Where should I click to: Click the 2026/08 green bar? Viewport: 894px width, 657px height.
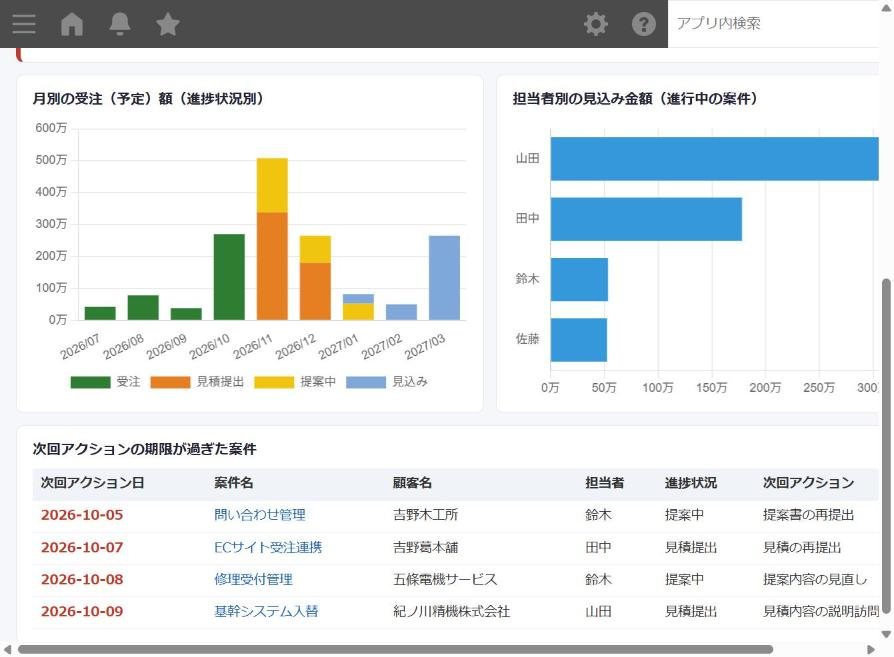click(x=143, y=308)
